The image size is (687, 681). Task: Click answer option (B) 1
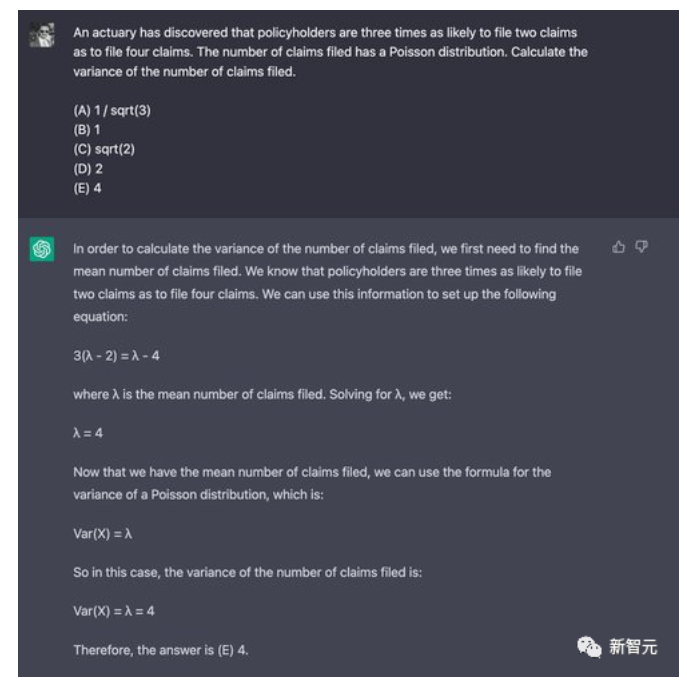(87, 129)
